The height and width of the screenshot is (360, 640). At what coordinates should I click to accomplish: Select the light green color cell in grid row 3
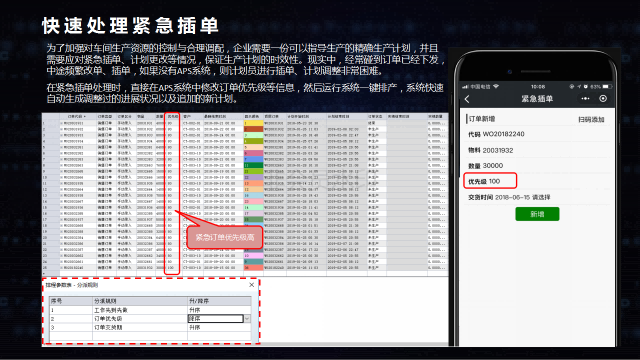[253, 135]
